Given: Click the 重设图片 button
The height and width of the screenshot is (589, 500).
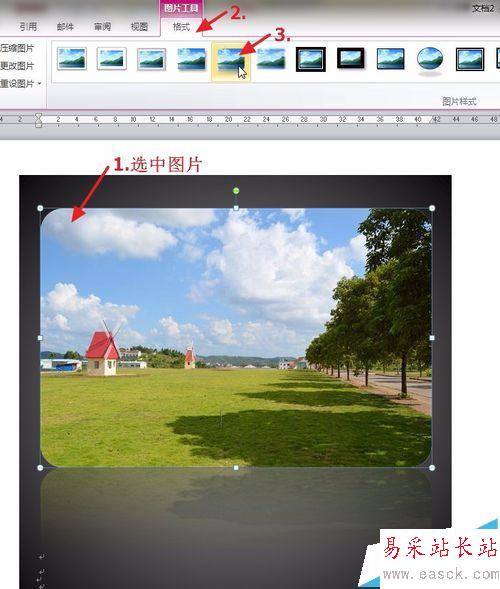Looking at the screenshot, I should (17, 83).
